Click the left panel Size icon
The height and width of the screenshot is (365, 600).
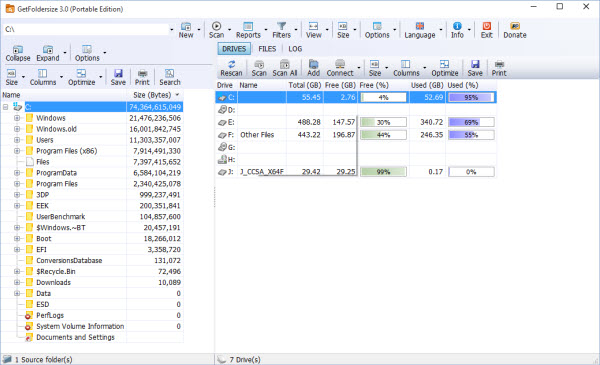pos(11,73)
